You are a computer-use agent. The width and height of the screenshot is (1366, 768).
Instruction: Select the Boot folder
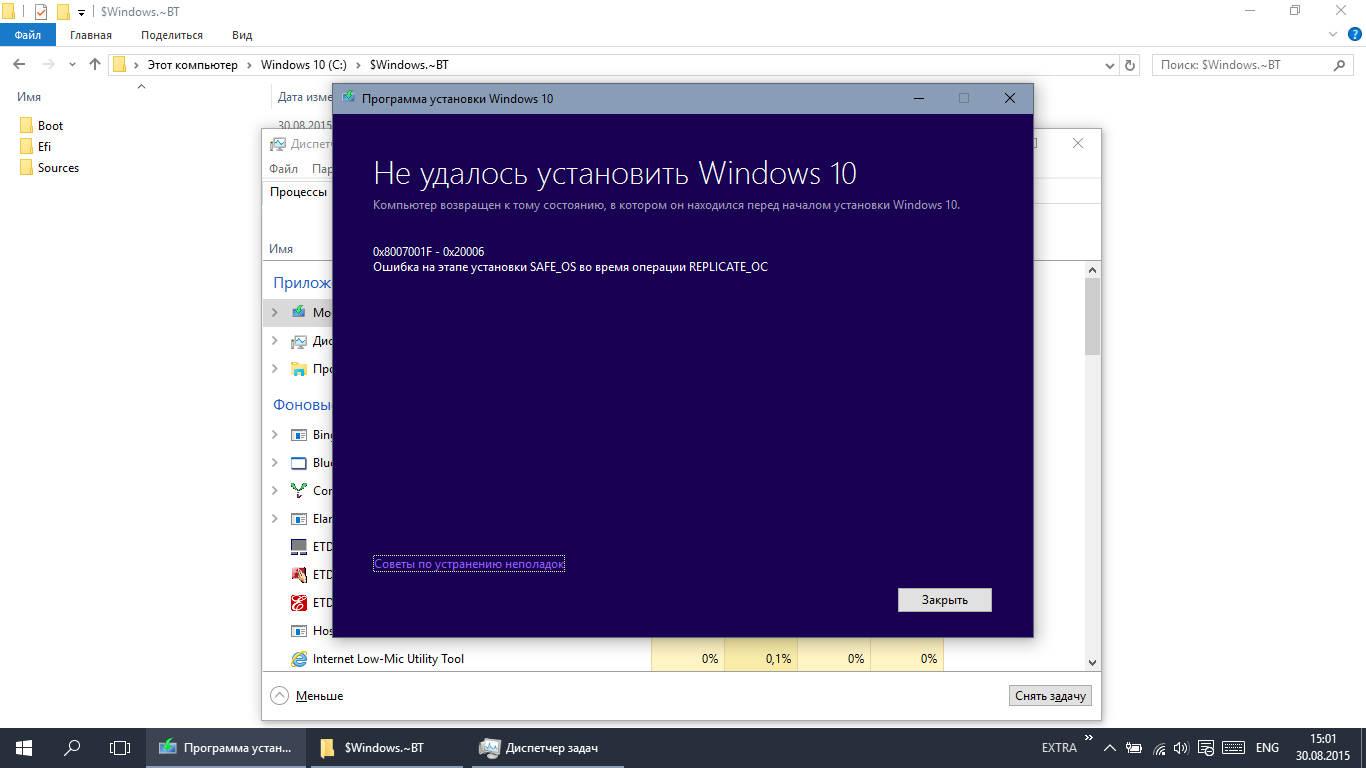(x=50, y=126)
